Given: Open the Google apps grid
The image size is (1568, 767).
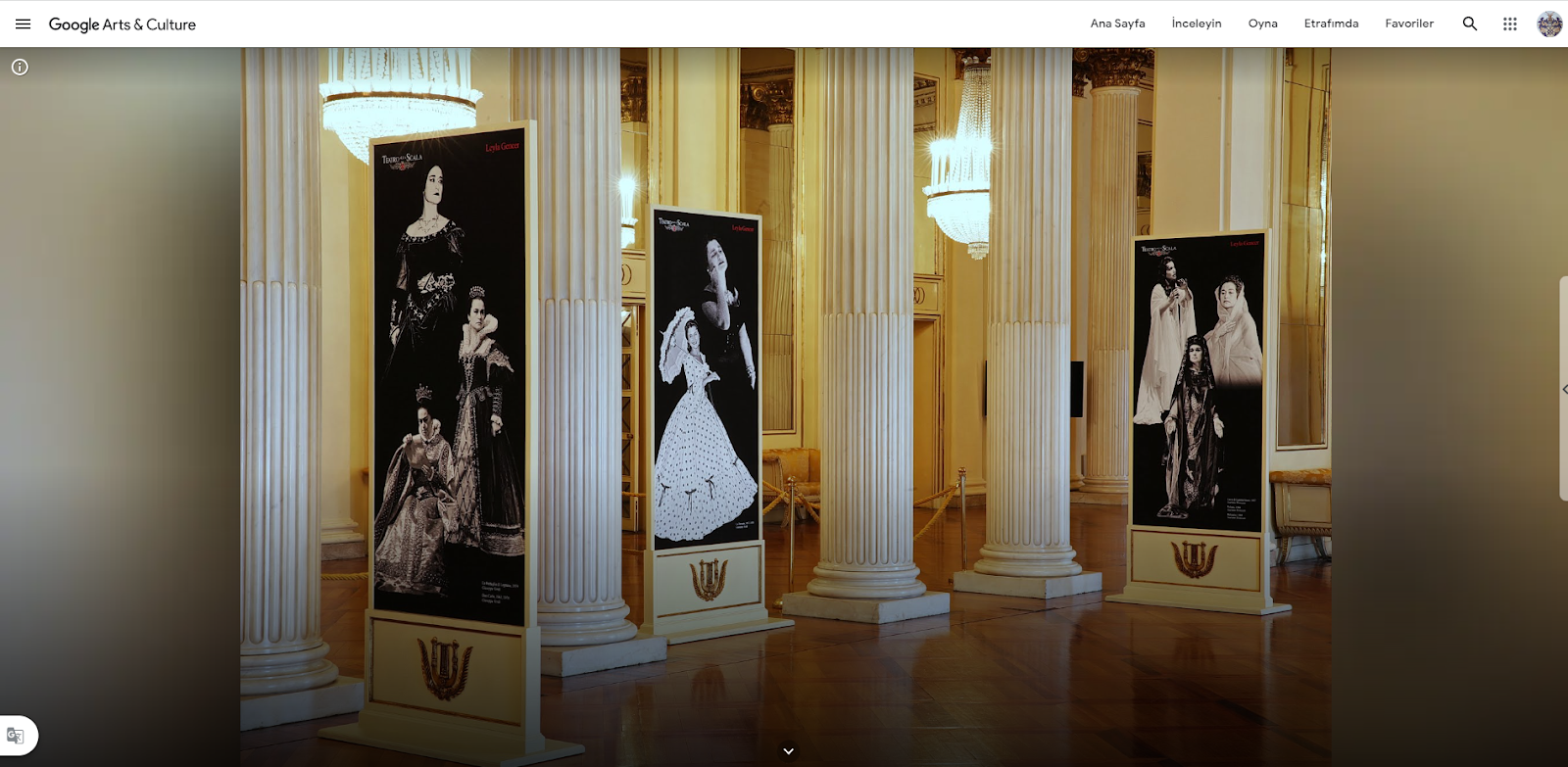Looking at the screenshot, I should [x=1510, y=24].
